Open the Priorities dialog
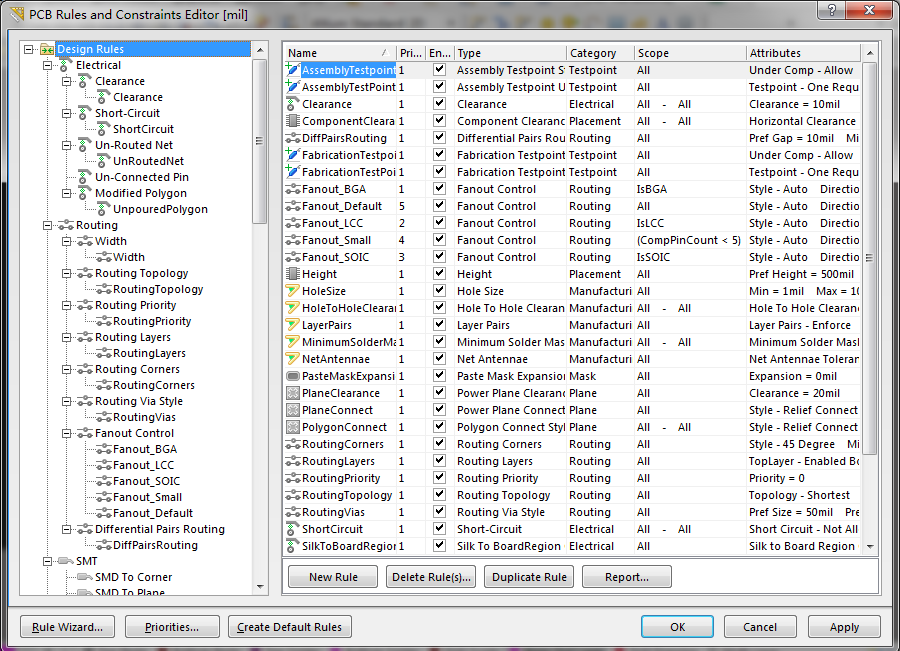Viewport: 900px width, 651px height. point(172,627)
